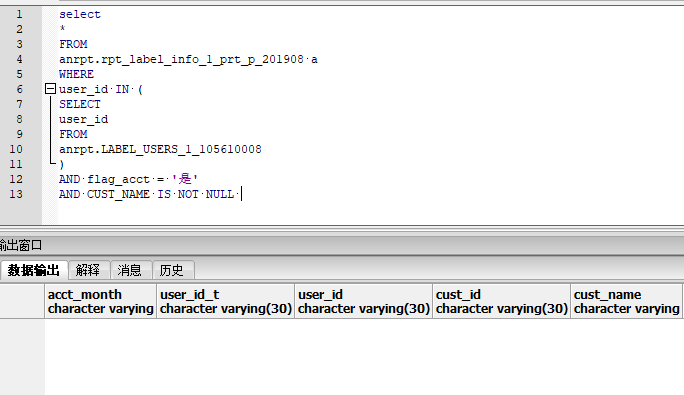The width and height of the screenshot is (684, 395).
Task: Click the cust_name column header
Action: point(626,301)
